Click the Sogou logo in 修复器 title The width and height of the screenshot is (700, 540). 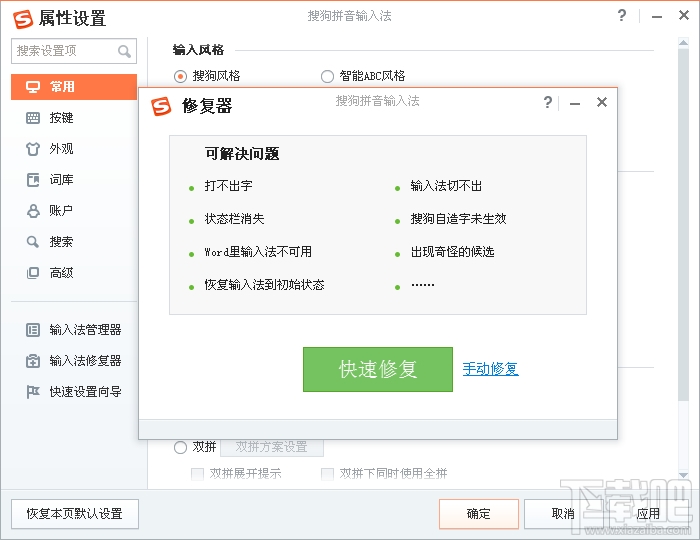(x=161, y=106)
